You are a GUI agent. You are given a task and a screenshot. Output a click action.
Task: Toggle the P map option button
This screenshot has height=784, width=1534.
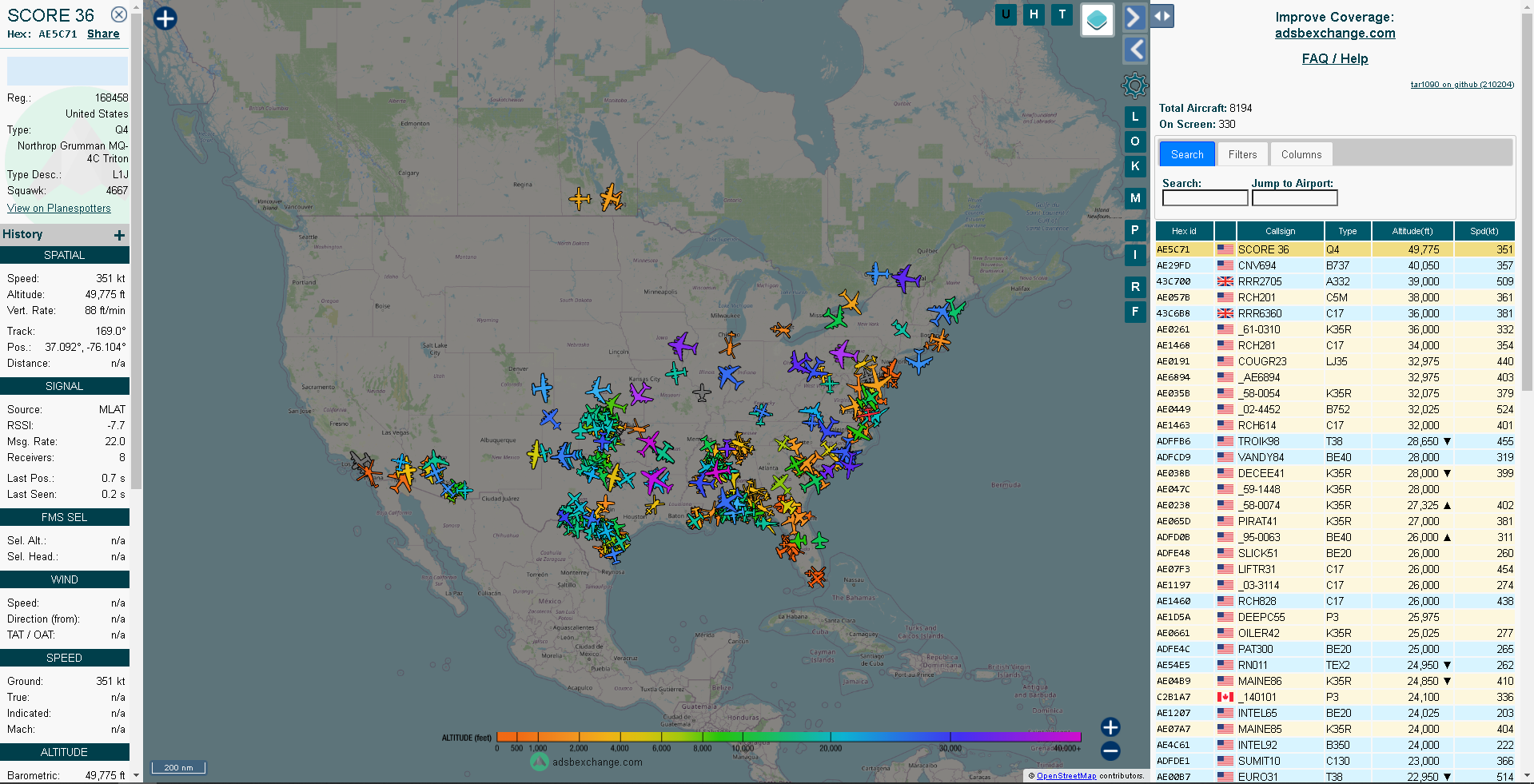[x=1135, y=230]
